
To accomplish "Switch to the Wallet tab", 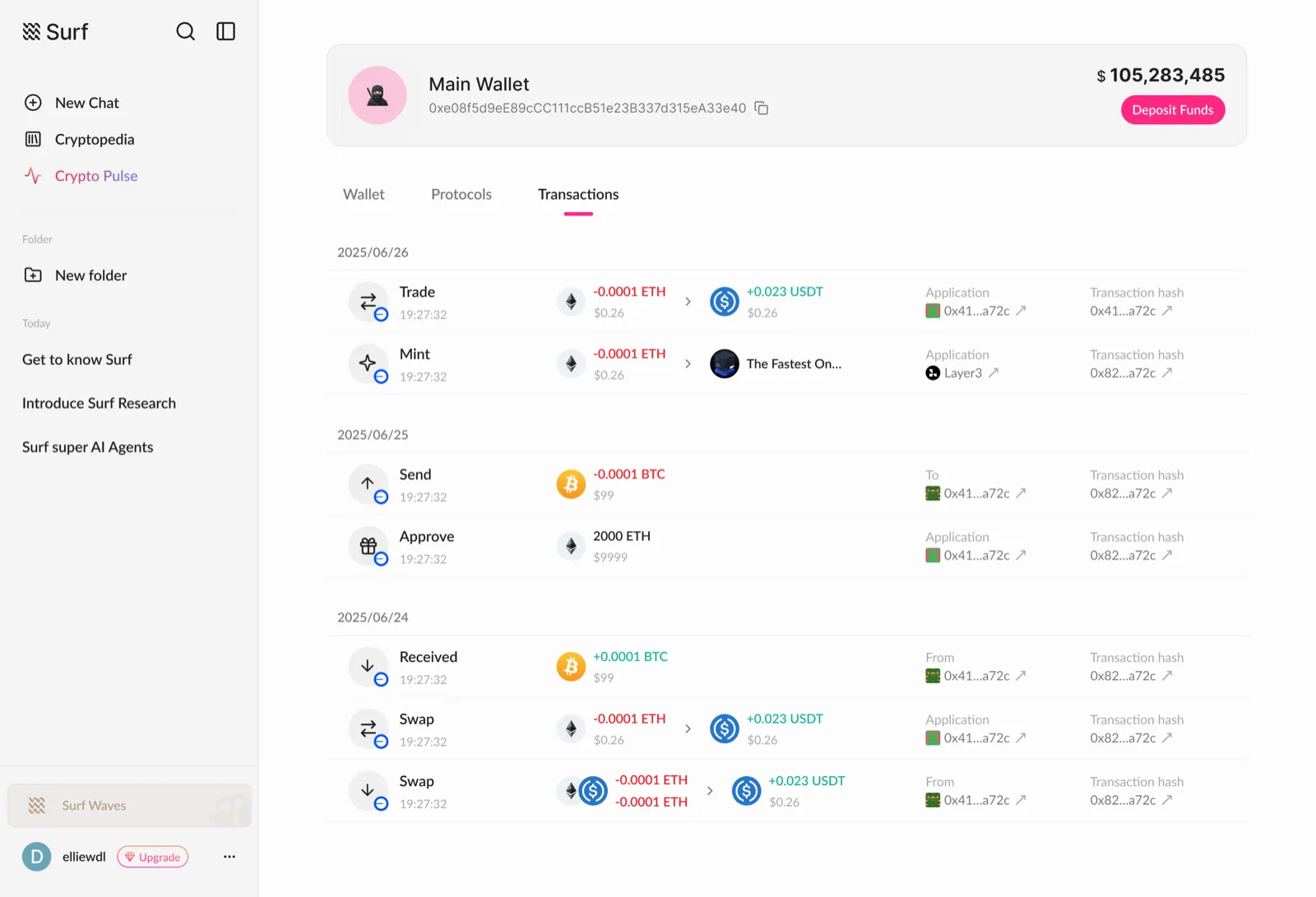I will (x=364, y=195).
